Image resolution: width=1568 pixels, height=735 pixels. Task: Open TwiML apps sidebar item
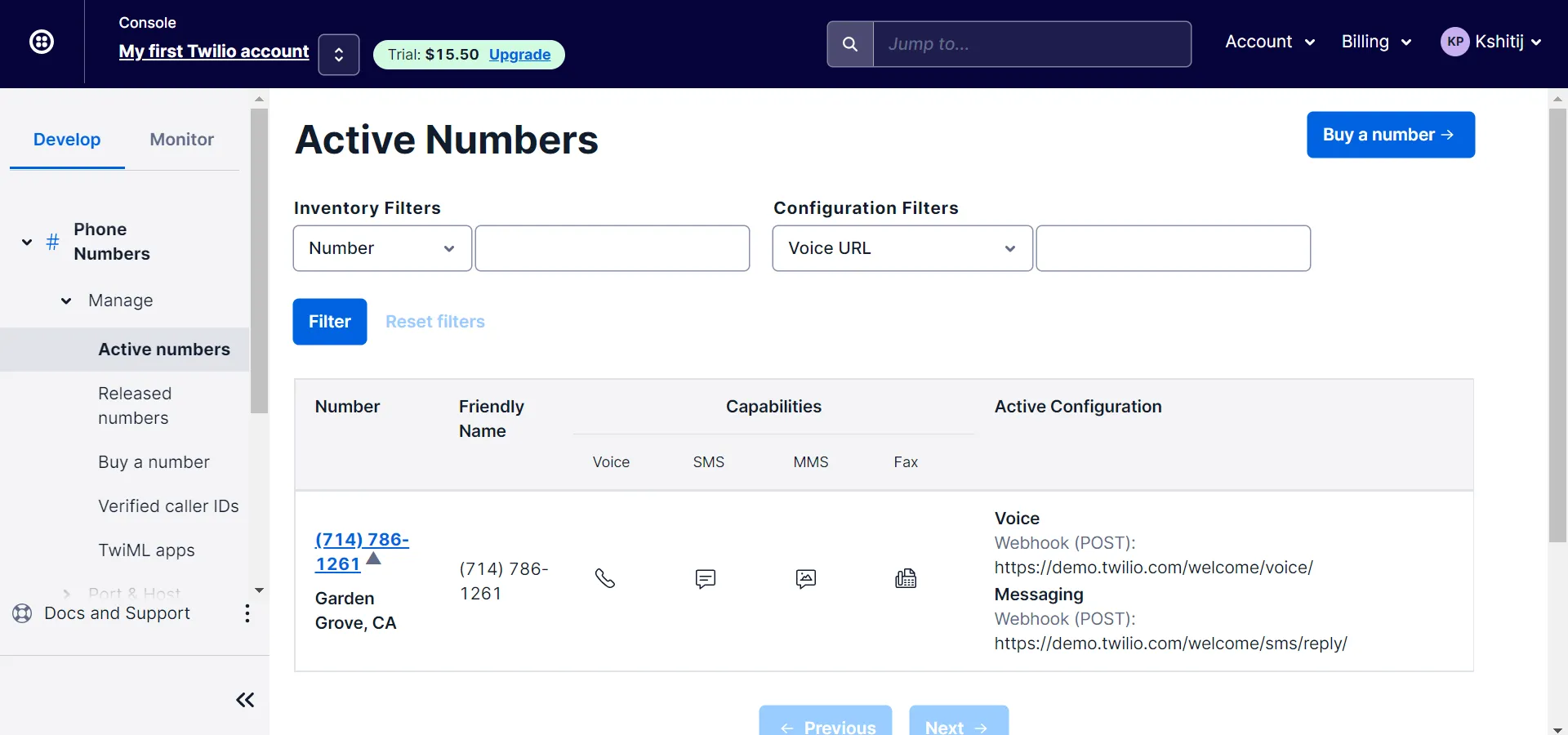[x=146, y=550]
